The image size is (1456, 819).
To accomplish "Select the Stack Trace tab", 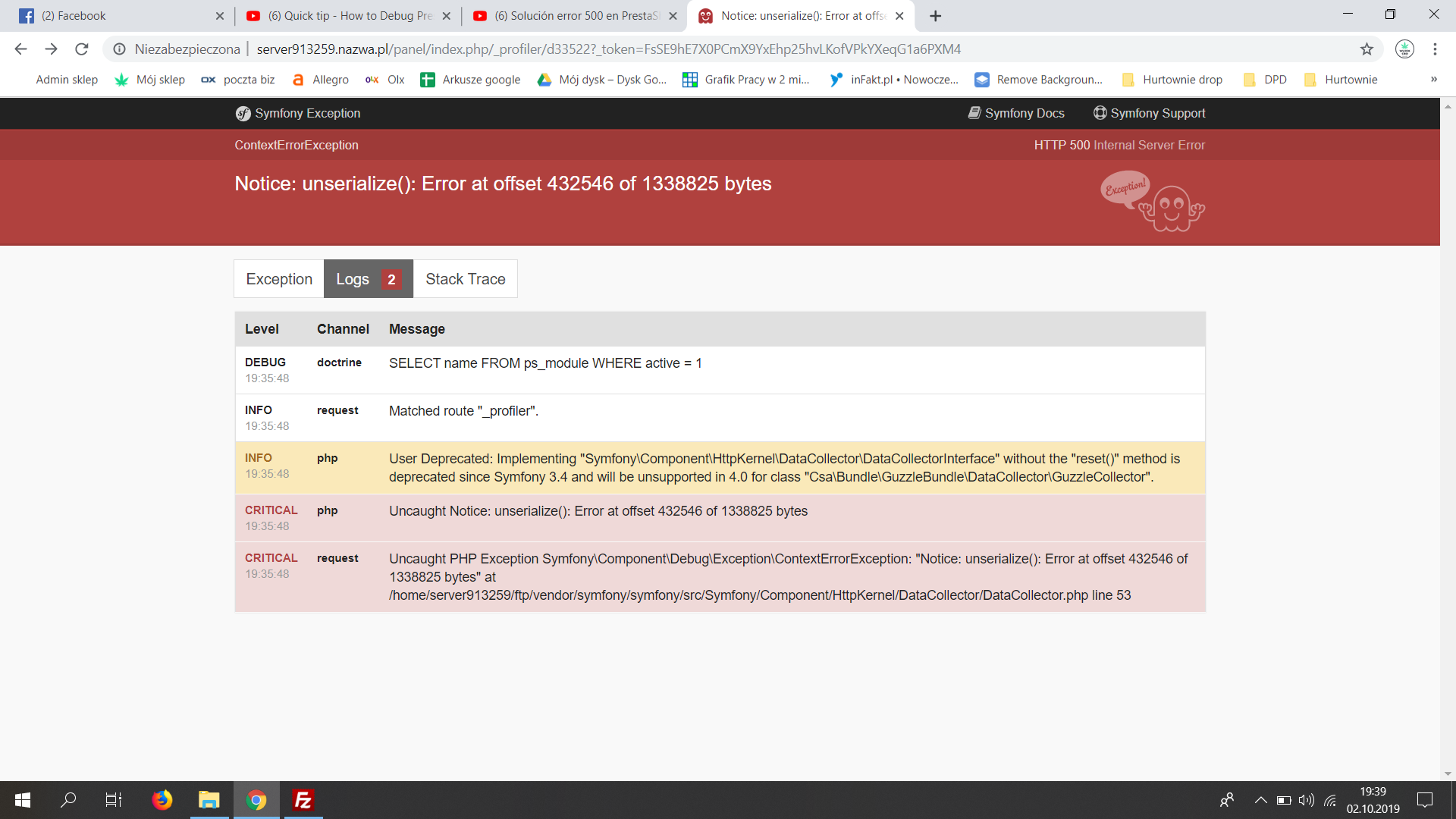I will (465, 279).
